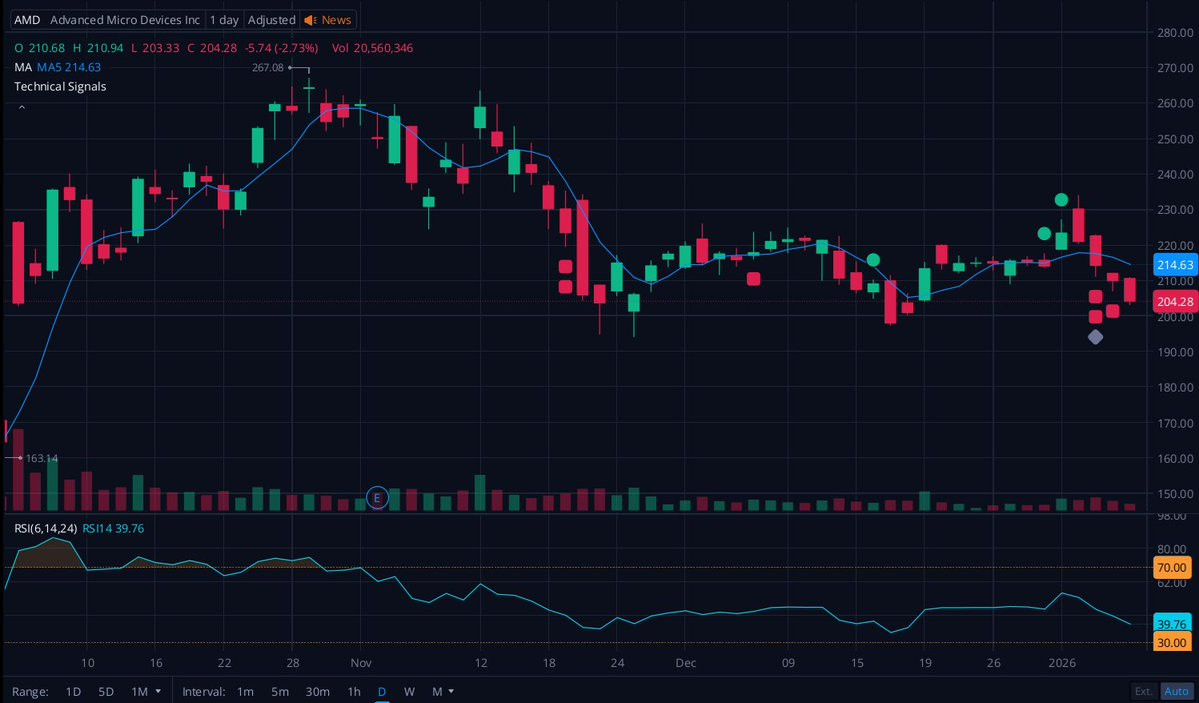Switch interval to 1h

[354, 692]
